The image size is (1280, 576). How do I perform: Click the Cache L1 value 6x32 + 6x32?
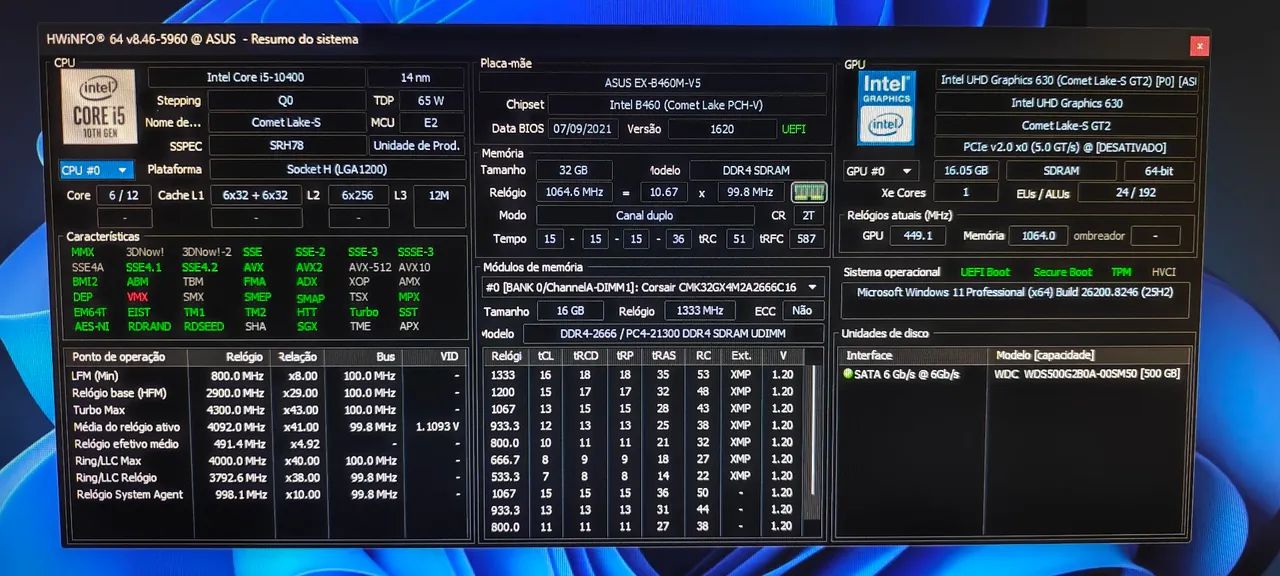tap(255, 195)
